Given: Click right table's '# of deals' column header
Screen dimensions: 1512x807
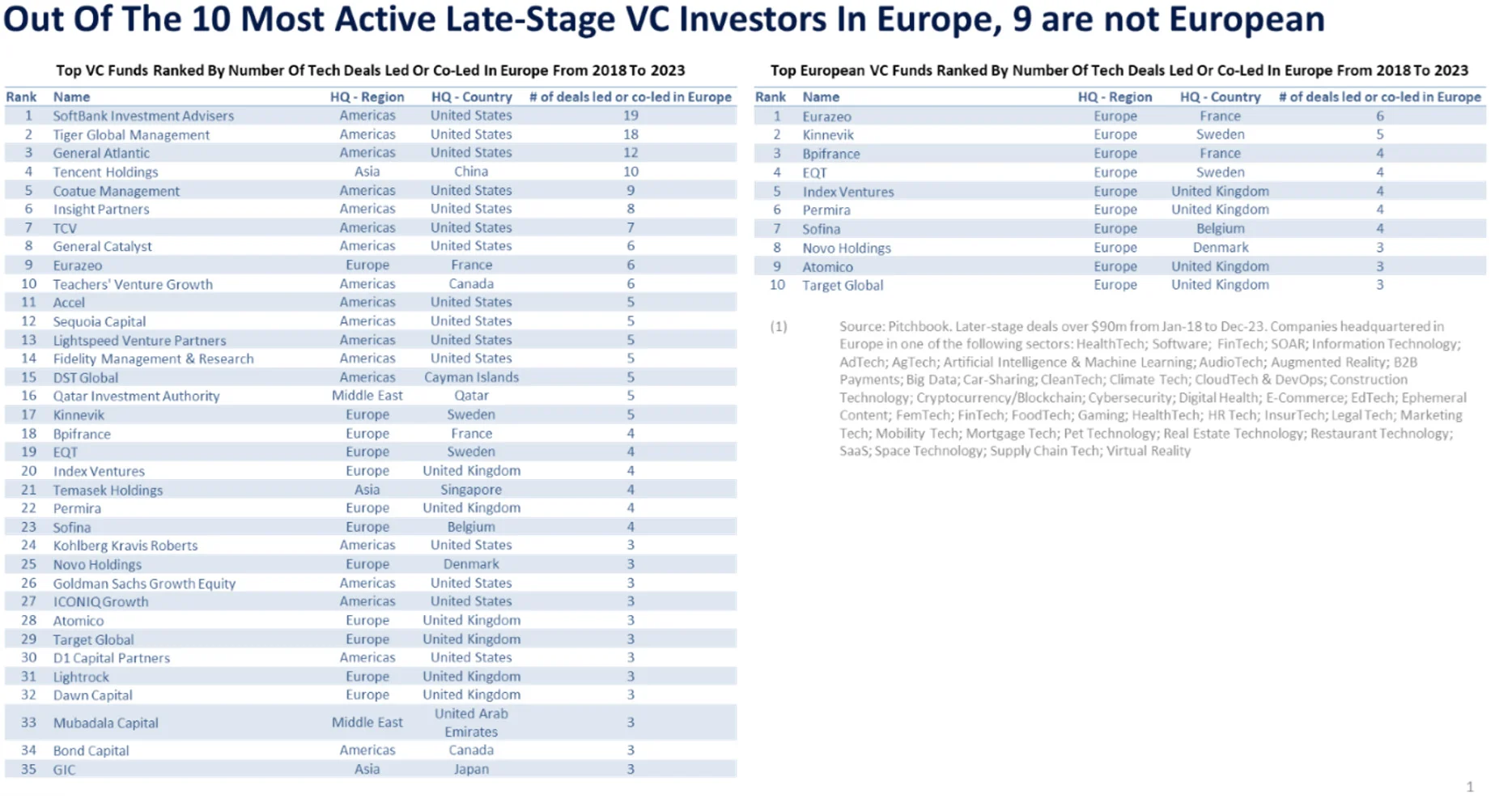Looking at the screenshot, I should [1379, 97].
